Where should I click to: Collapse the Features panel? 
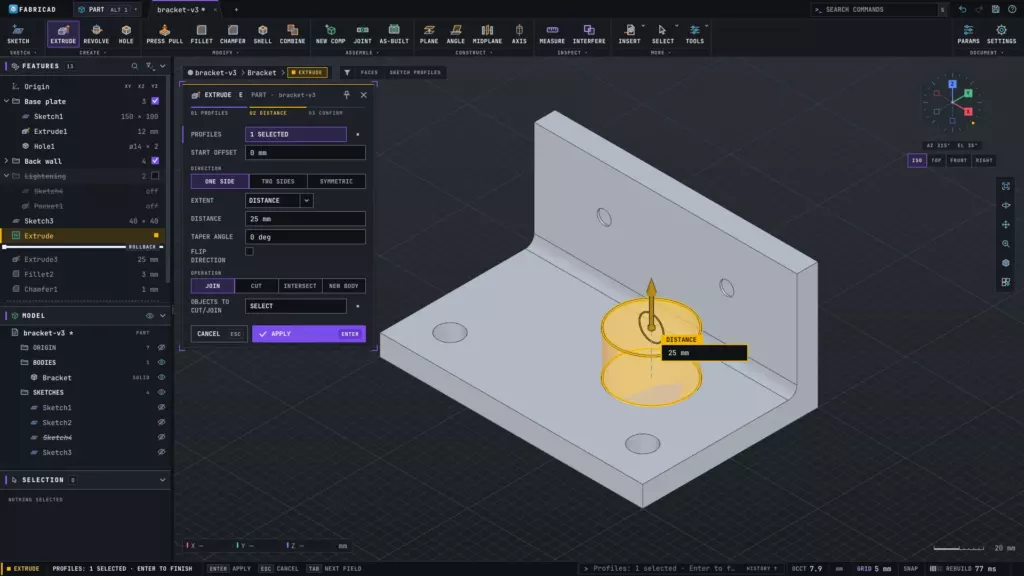(x=163, y=66)
